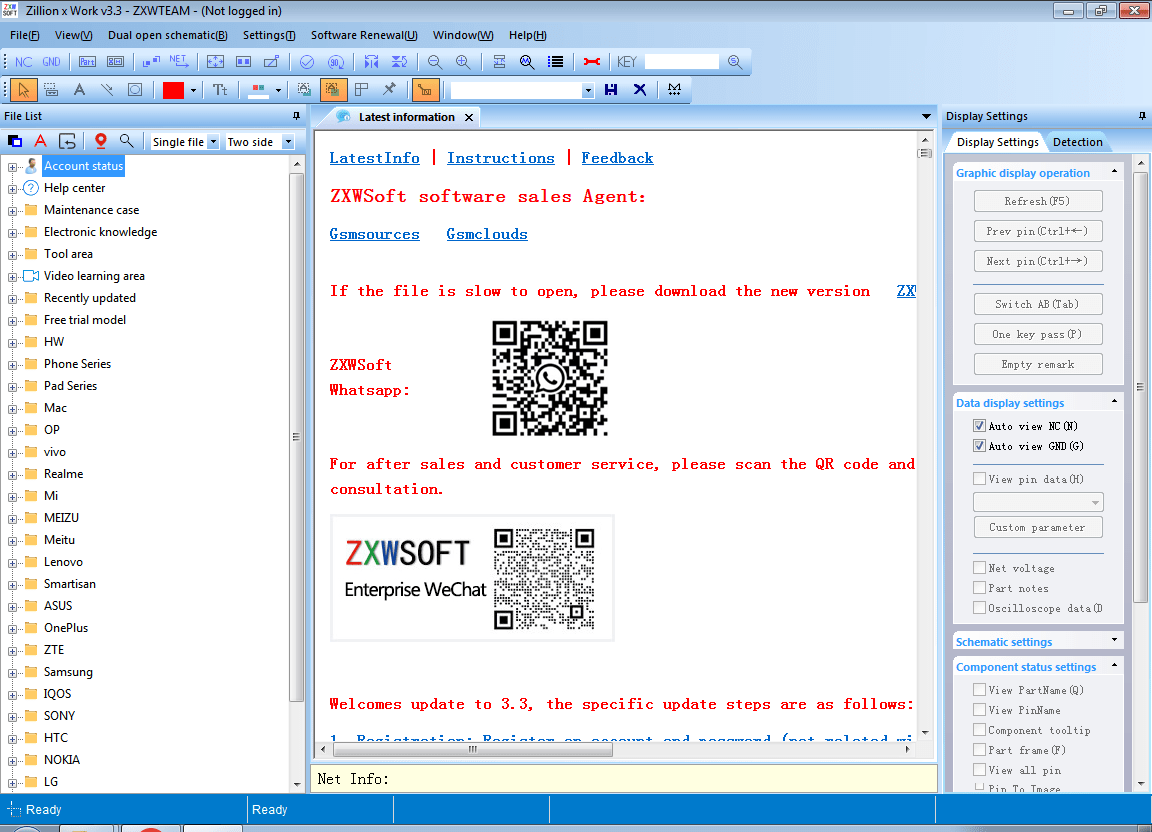
Task: Collapse the Graphic display operation section
Action: point(1115,171)
